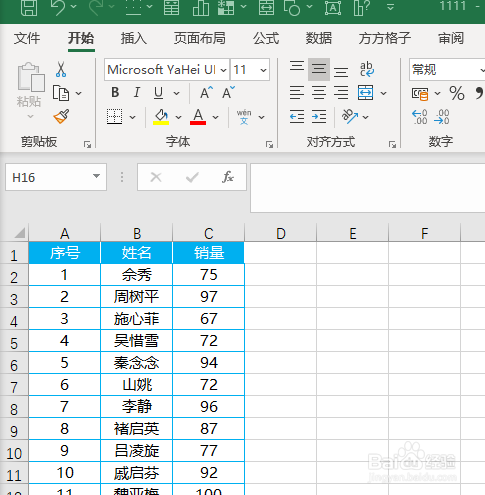Click the Save icon in quick access toolbar
485x495 pixels.
point(29,8)
